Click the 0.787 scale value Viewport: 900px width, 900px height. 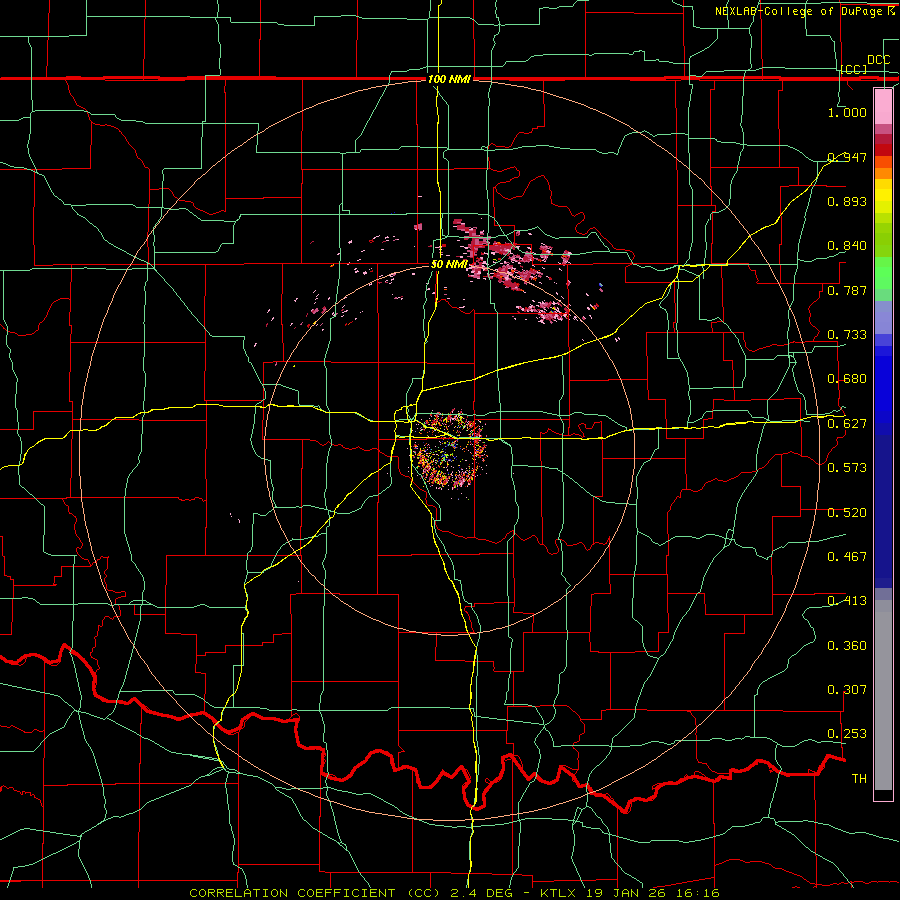(847, 290)
